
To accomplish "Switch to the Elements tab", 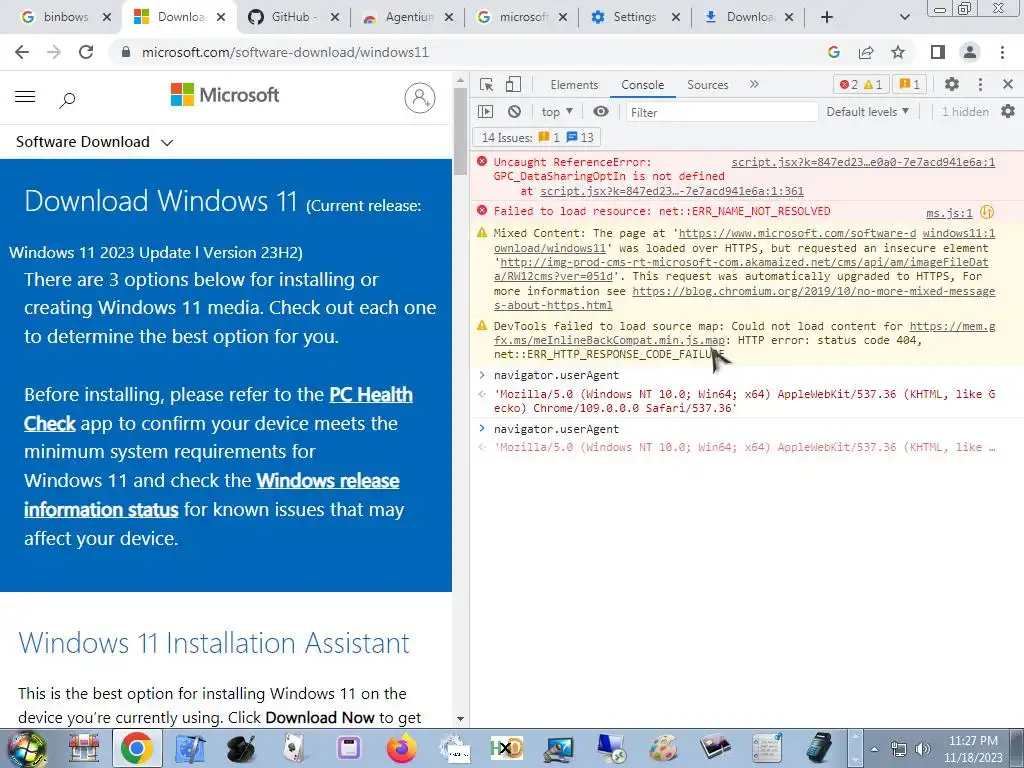I will pos(574,85).
